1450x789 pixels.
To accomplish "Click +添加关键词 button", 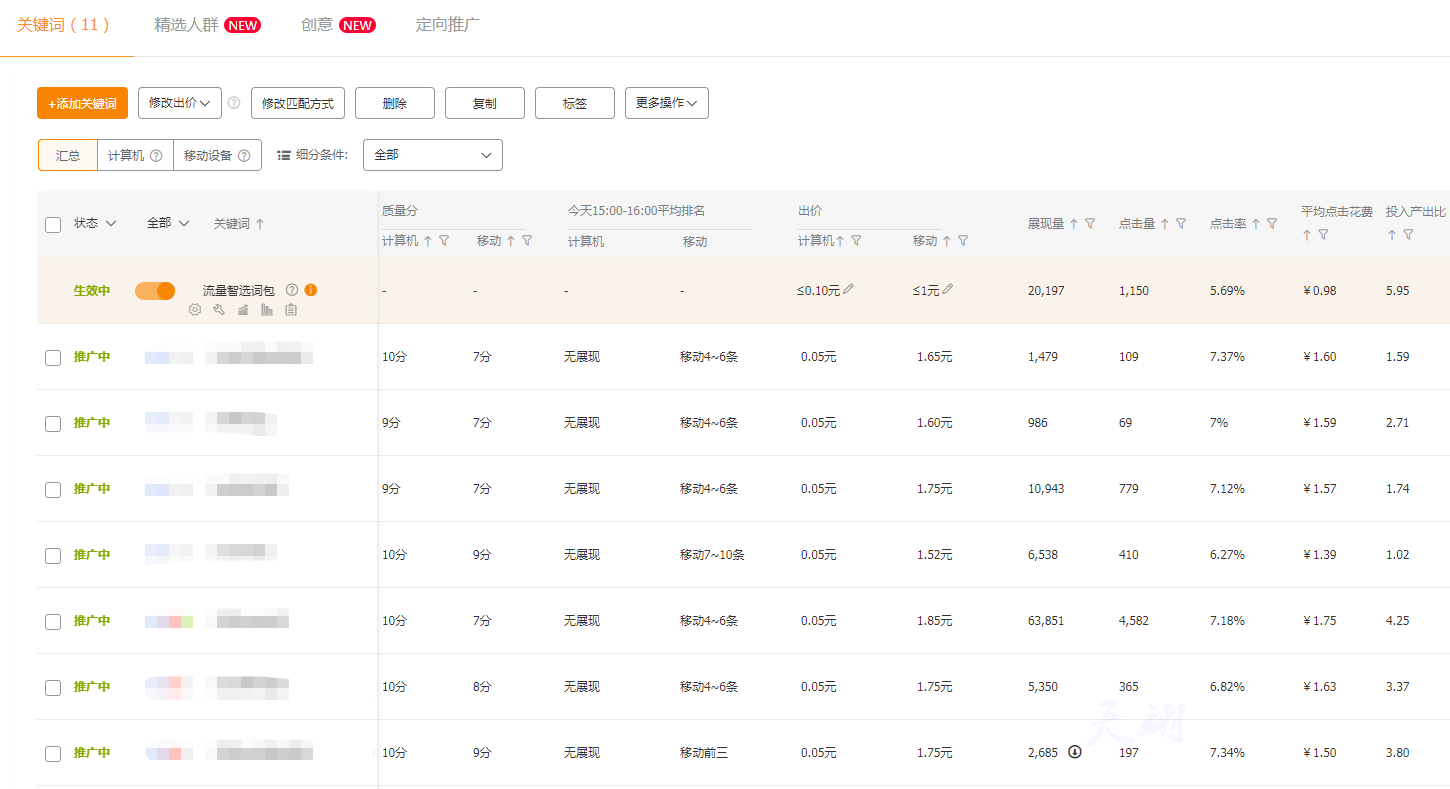I will pyautogui.click(x=82, y=103).
